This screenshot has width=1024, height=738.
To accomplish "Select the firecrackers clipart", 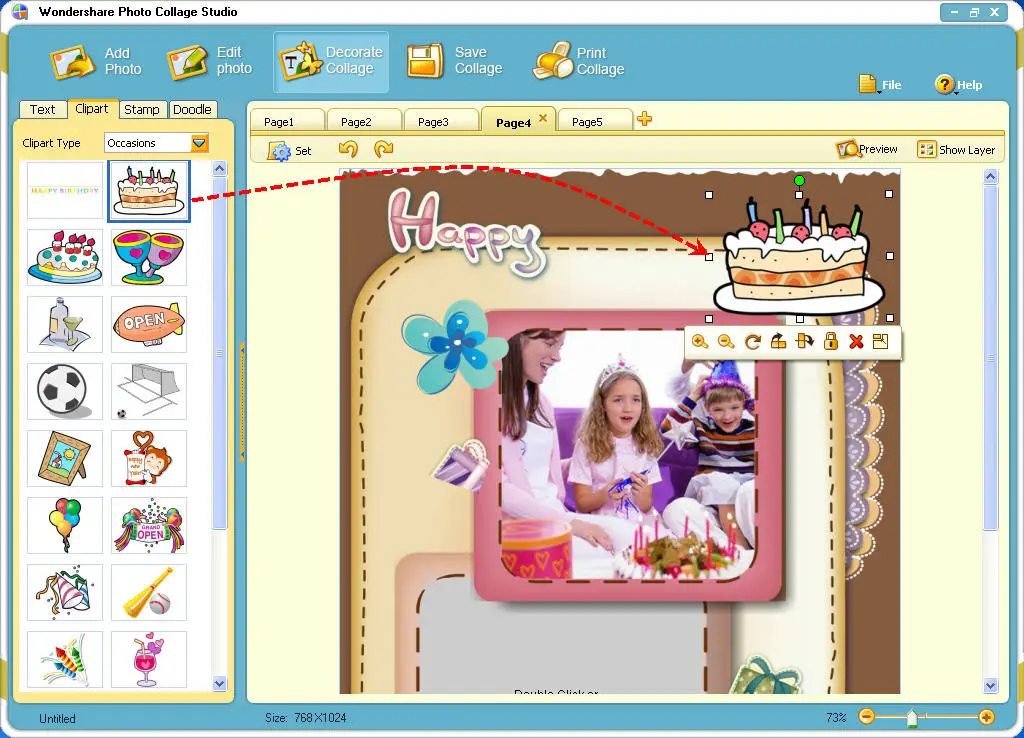I will (65, 659).
